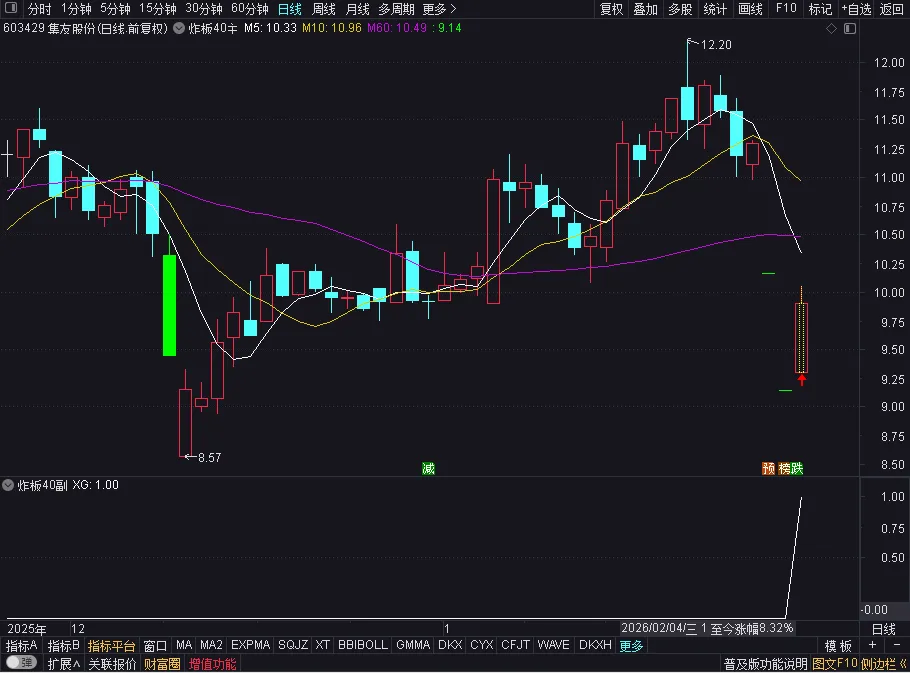910x674 pixels.
Task: Click the green 减 signal marker
Action: point(428,468)
